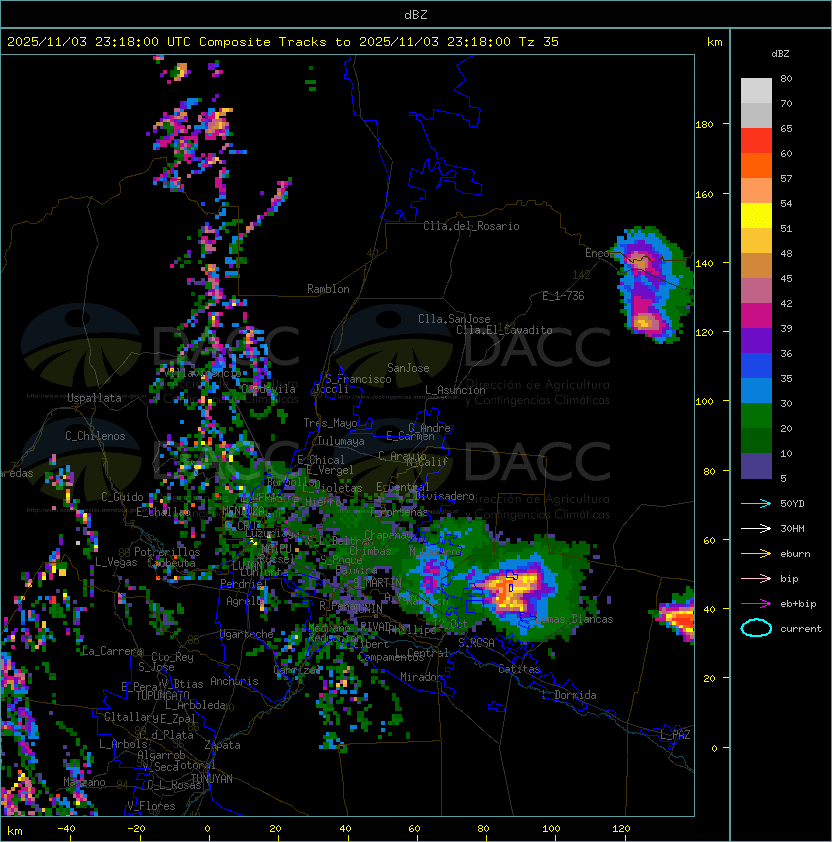Click the white 30HM arrow in legend

(756, 528)
